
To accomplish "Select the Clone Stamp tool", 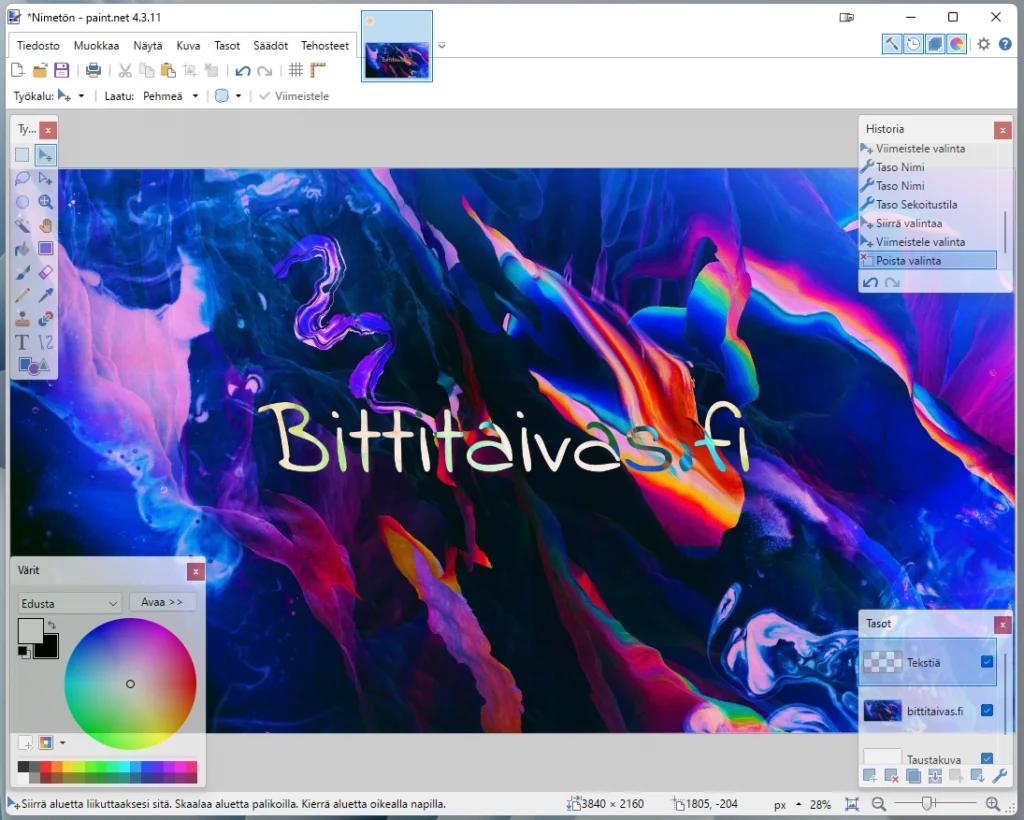I will click(x=22, y=319).
